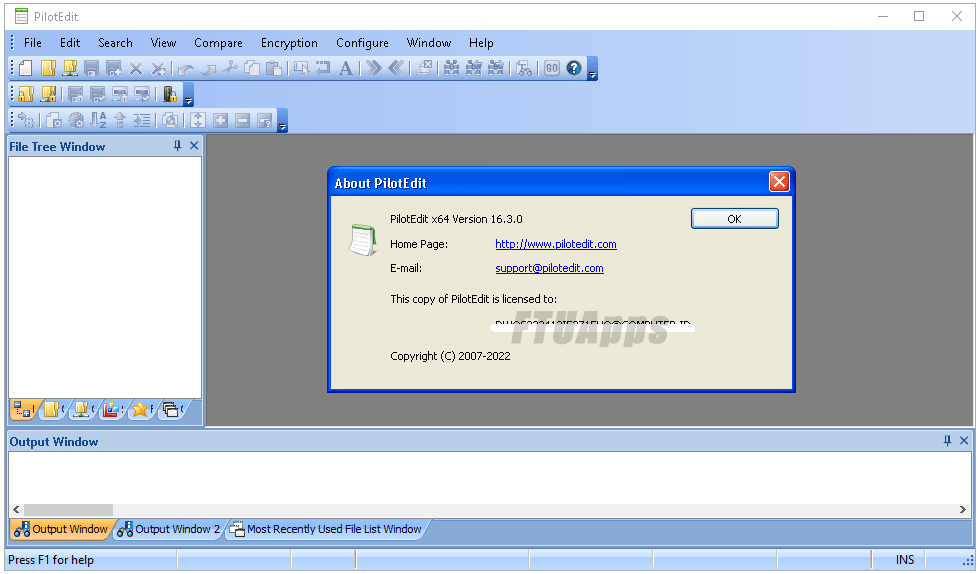
Task: Open the http://www.pilotedit.com link
Action: point(556,244)
